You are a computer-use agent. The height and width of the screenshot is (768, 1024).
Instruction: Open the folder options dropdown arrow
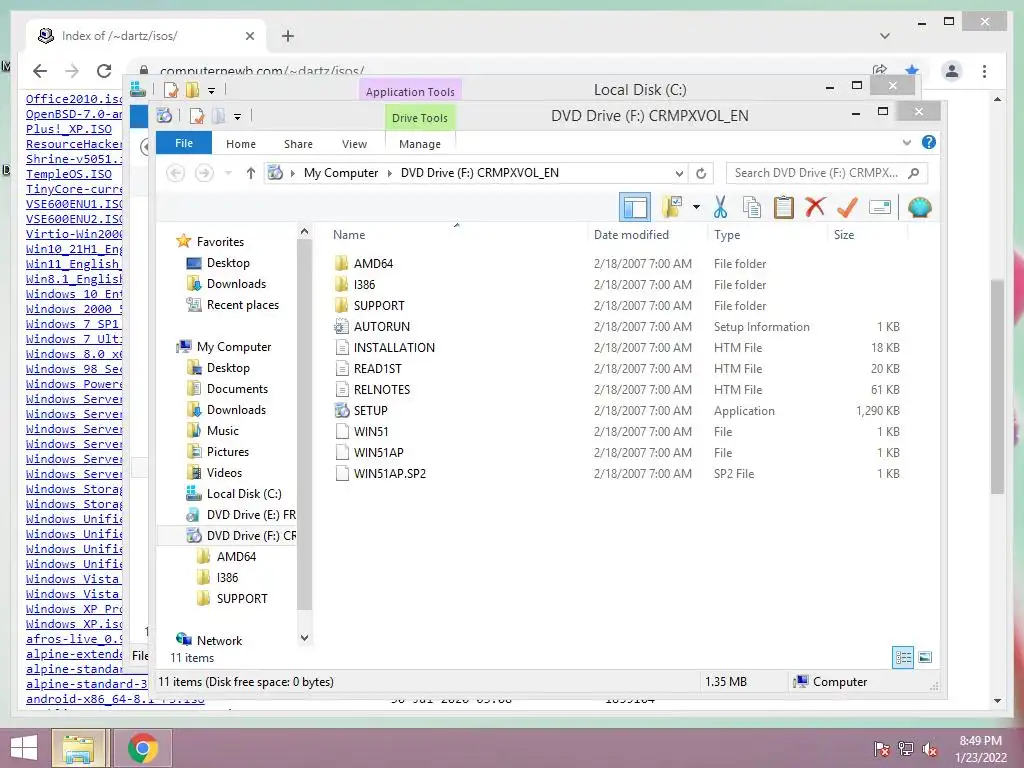696,208
